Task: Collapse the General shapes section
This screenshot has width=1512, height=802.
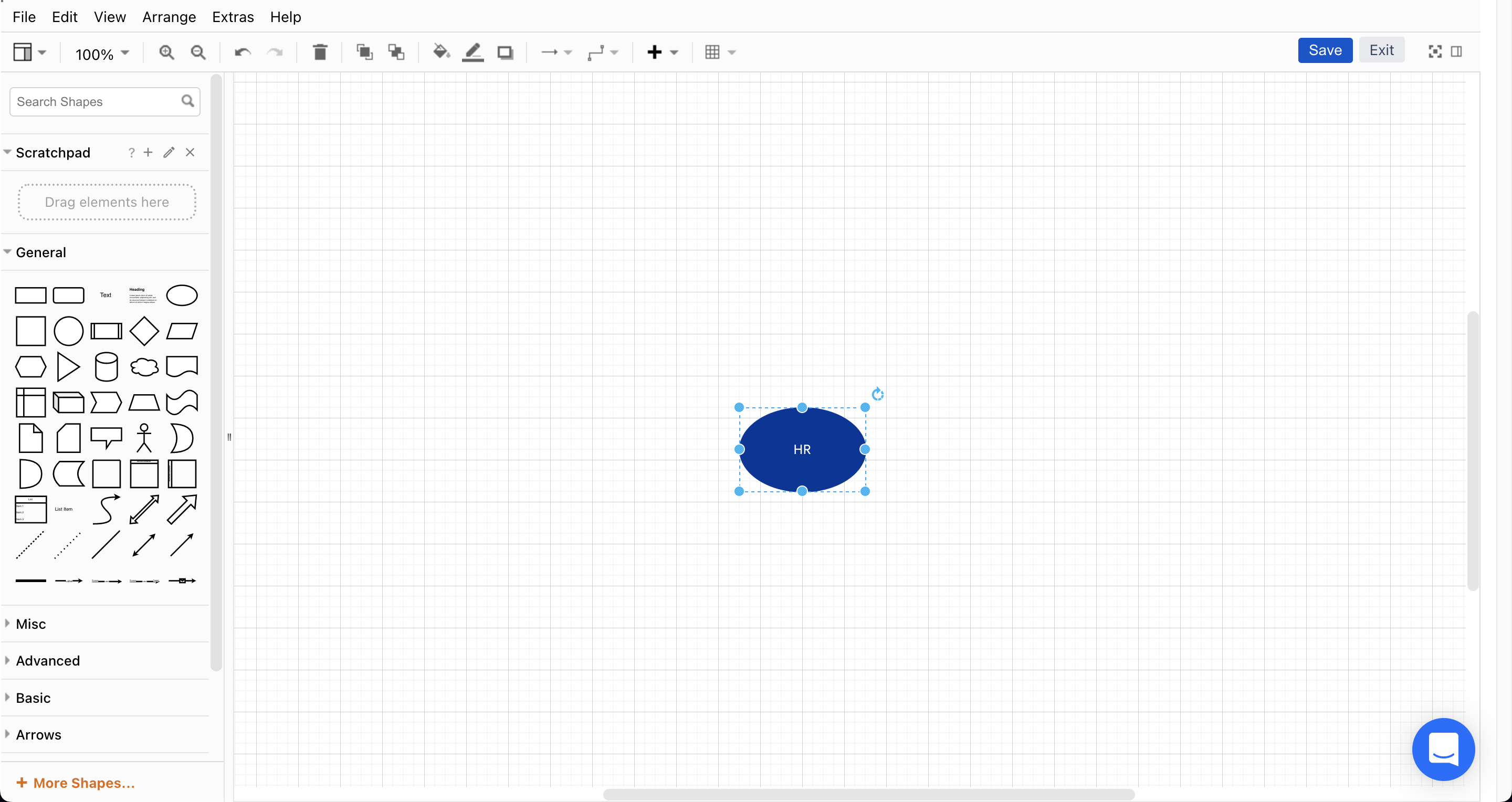Action: 40,252
